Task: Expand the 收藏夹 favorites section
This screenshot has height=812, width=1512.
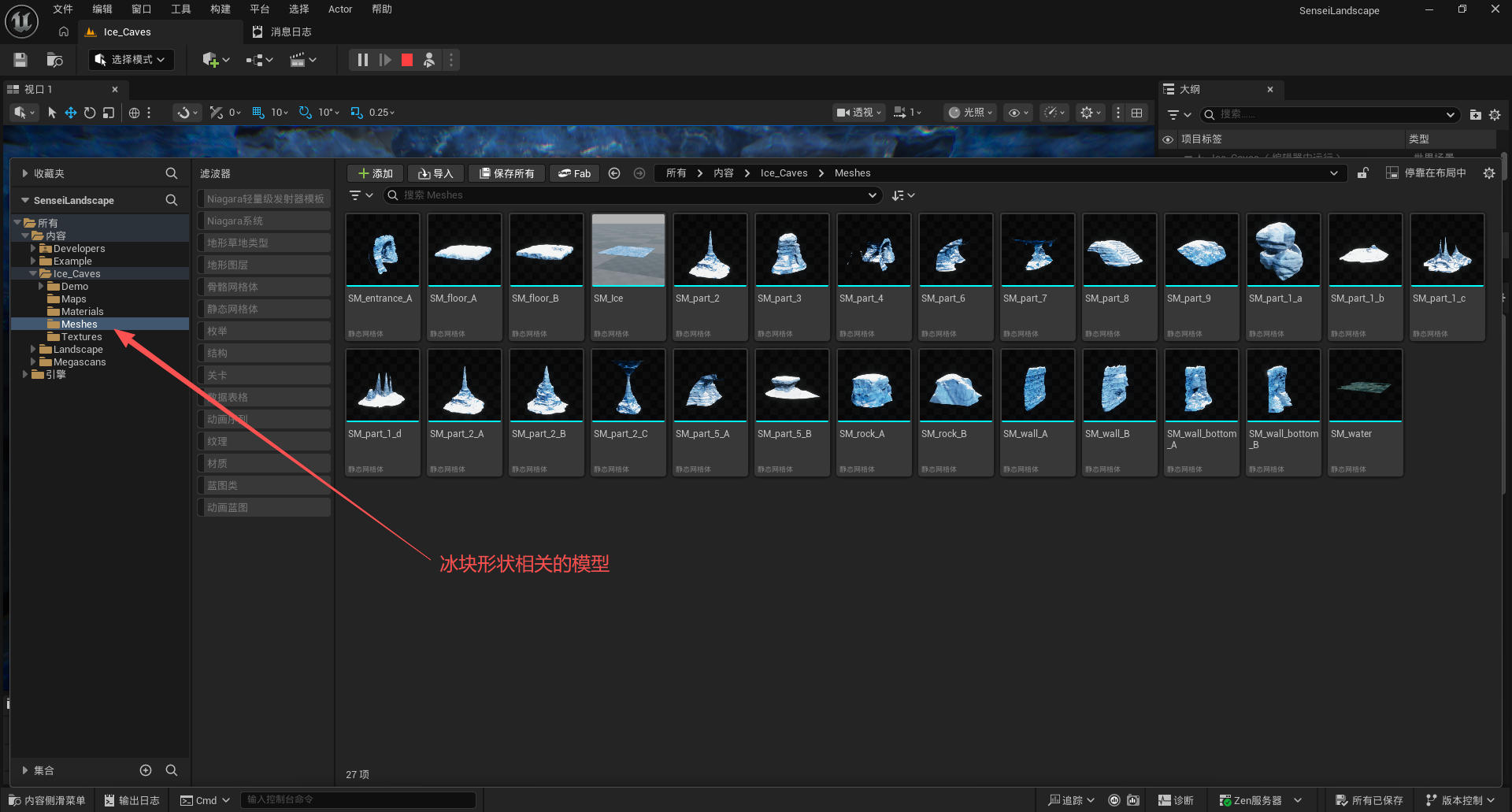Action: click(25, 173)
